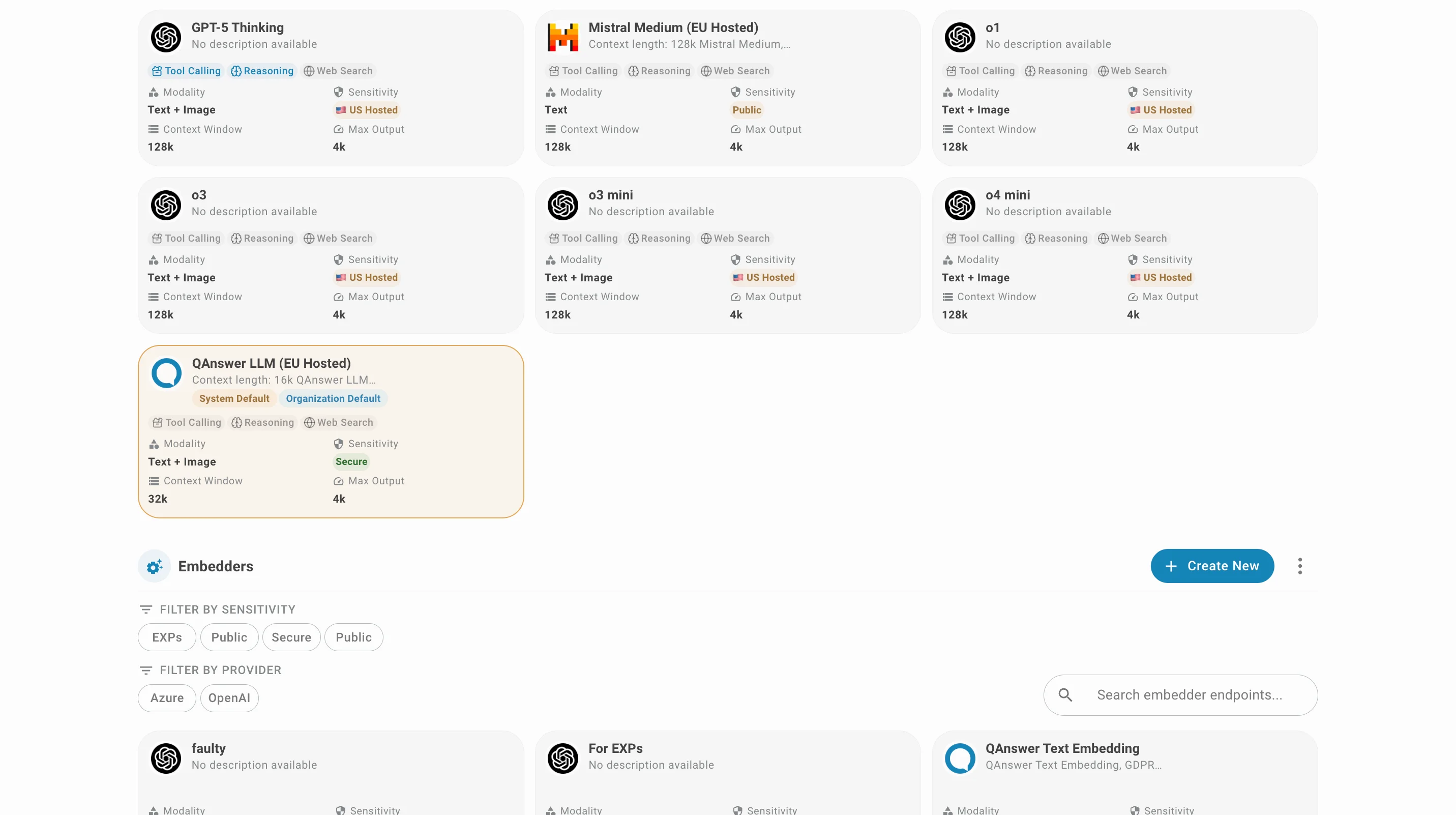
Task: Open the faulty embedder title
Action: (x=209, y=749)
